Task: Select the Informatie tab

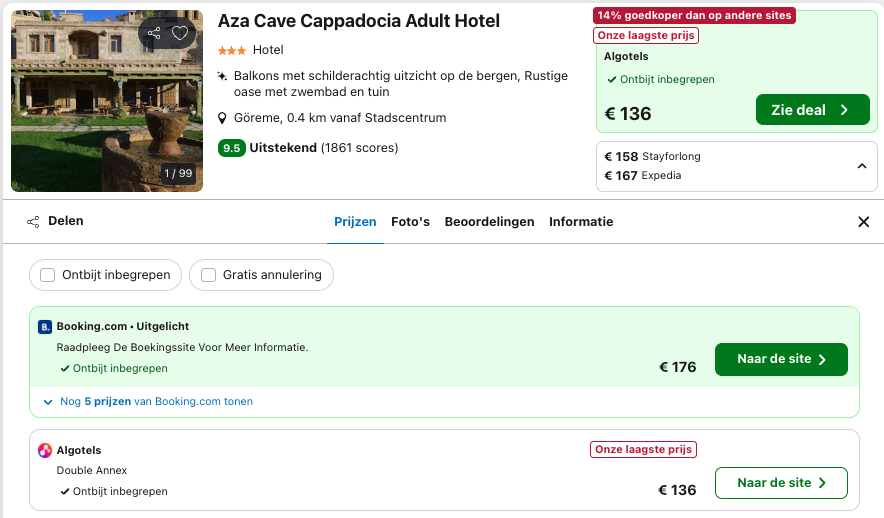Action: (581, 222)
